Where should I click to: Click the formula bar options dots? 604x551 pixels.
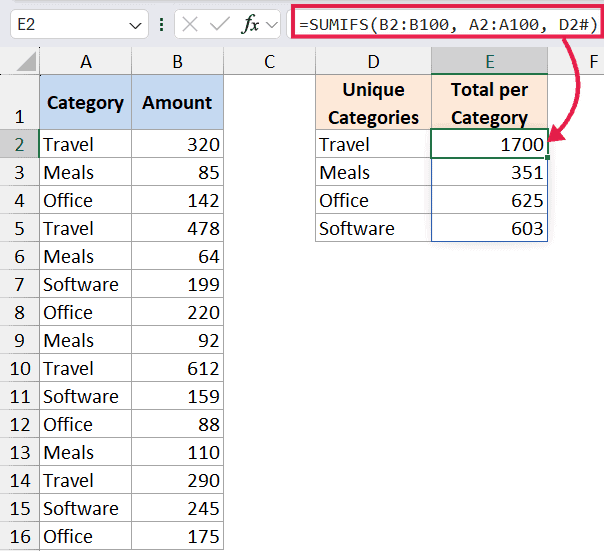162,25
